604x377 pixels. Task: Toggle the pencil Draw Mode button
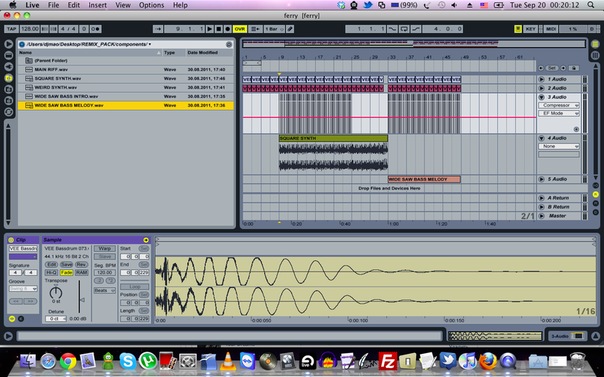(x=290, y=29)
